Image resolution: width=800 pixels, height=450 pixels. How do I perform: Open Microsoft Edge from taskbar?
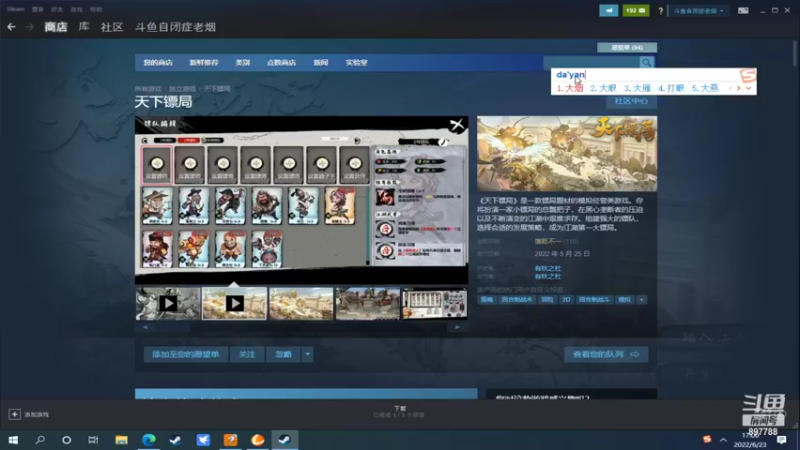tap(148, 440)
